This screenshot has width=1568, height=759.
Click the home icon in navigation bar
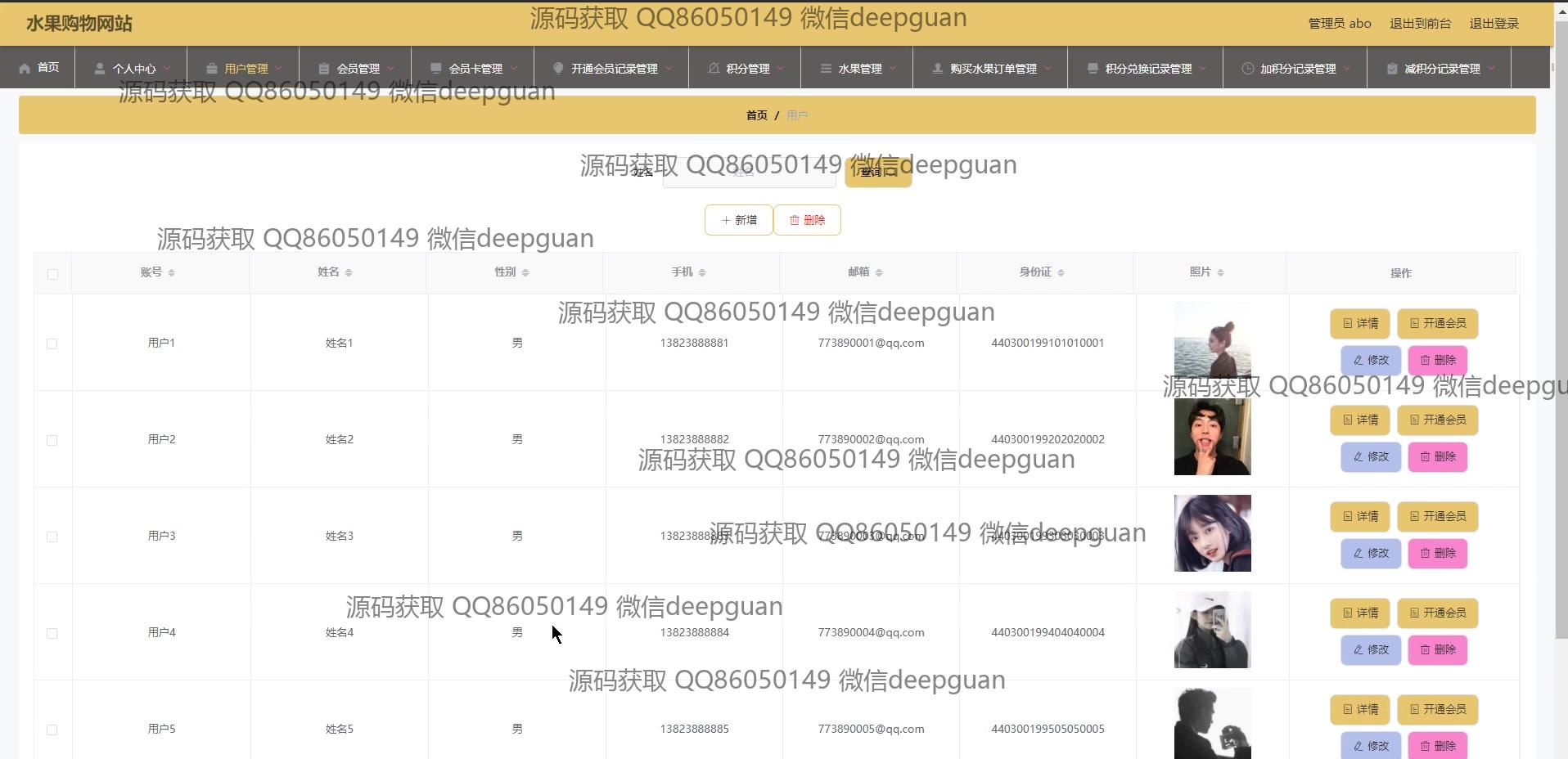point(25,69)
